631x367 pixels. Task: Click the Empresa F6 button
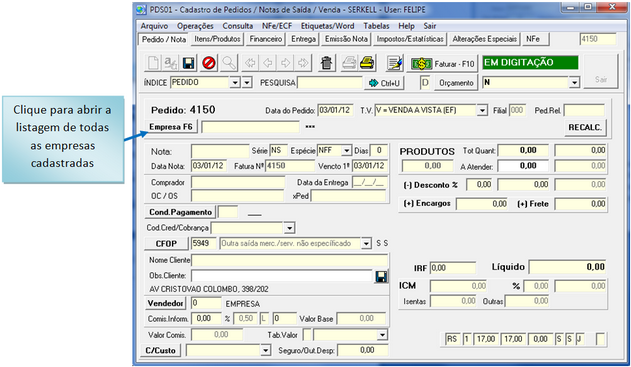[171, 127]
